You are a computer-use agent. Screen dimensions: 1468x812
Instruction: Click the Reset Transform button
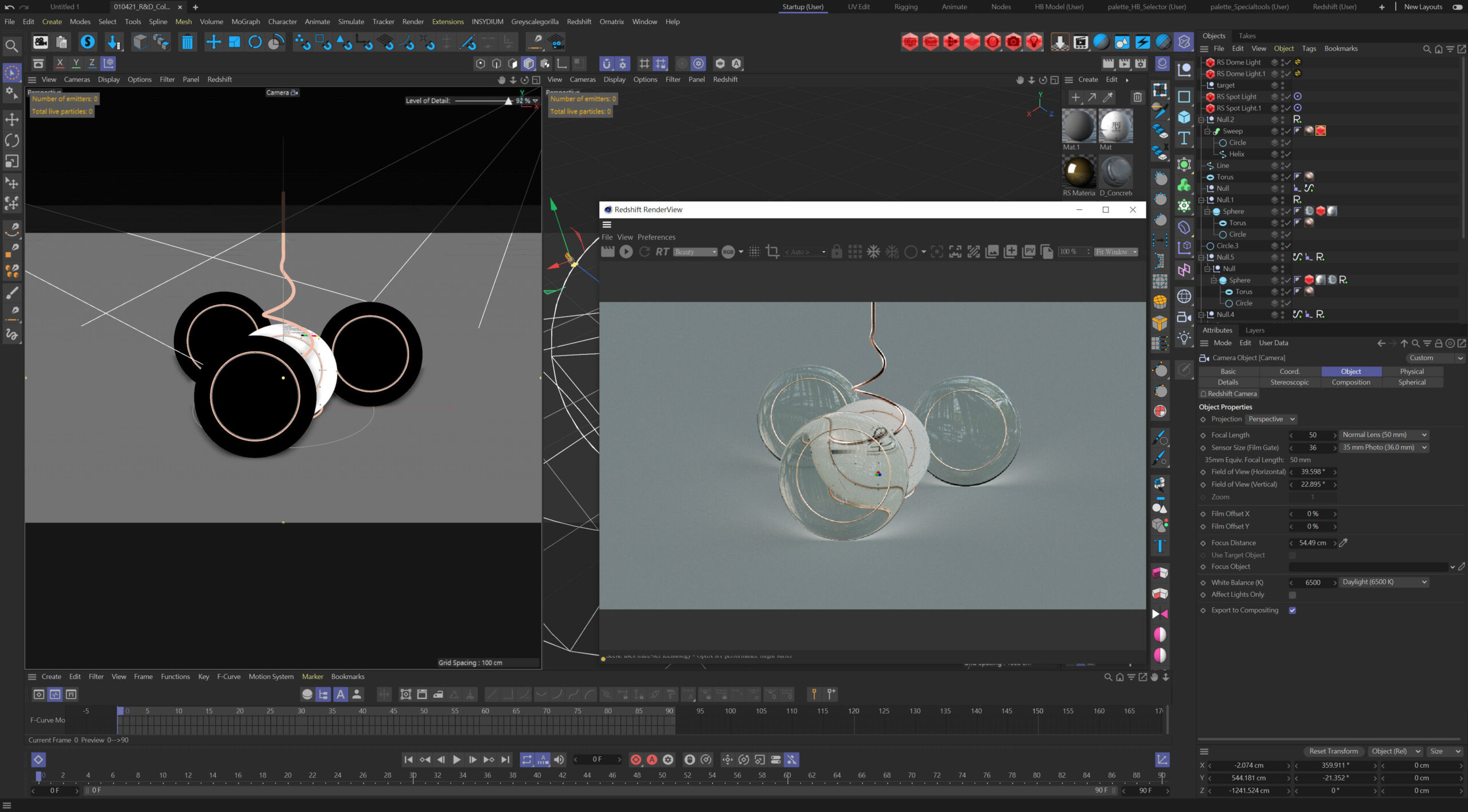tap(1333, 751)
